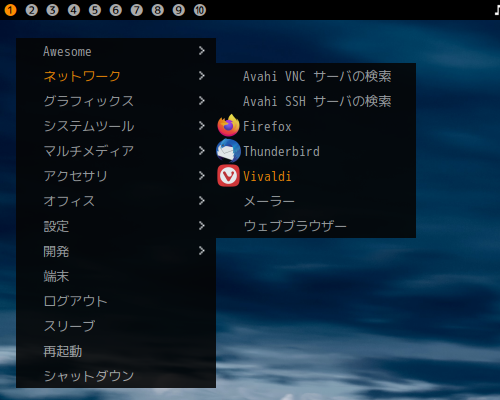
Task: Expand the Awesome submenu arrow
Action: (202, 51)
